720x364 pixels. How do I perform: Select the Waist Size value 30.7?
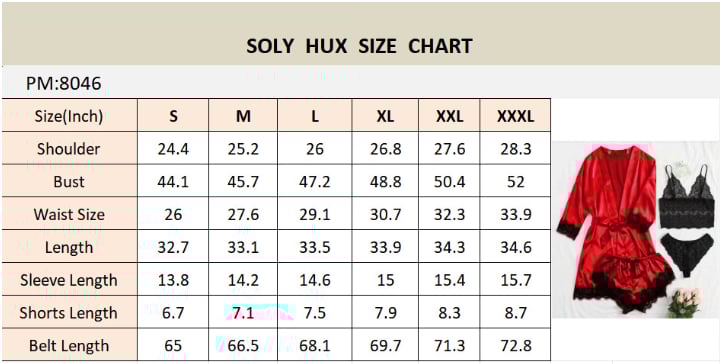pos(385,214)
